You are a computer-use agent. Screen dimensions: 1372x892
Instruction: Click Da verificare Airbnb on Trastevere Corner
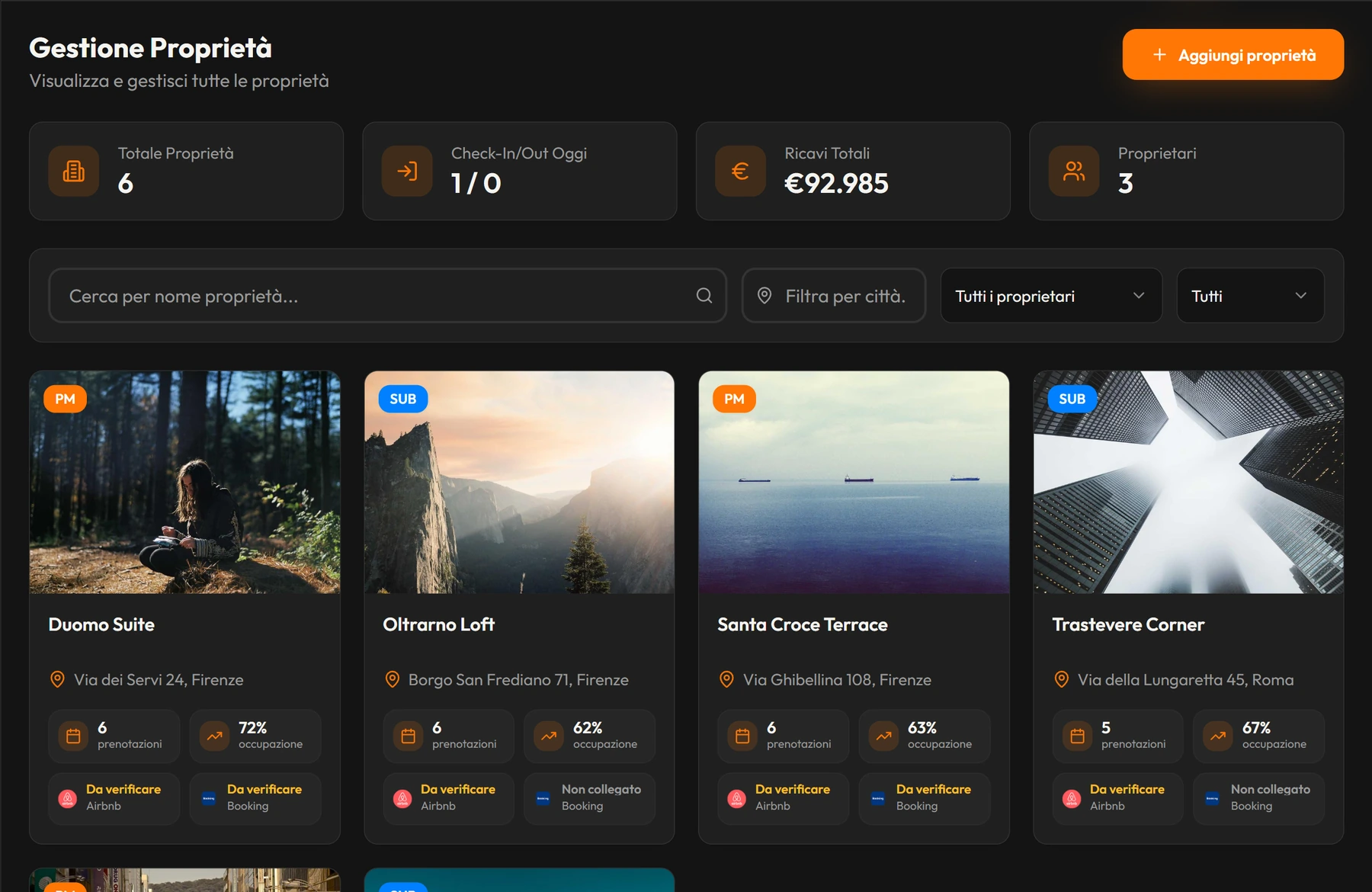point(1117,798)
